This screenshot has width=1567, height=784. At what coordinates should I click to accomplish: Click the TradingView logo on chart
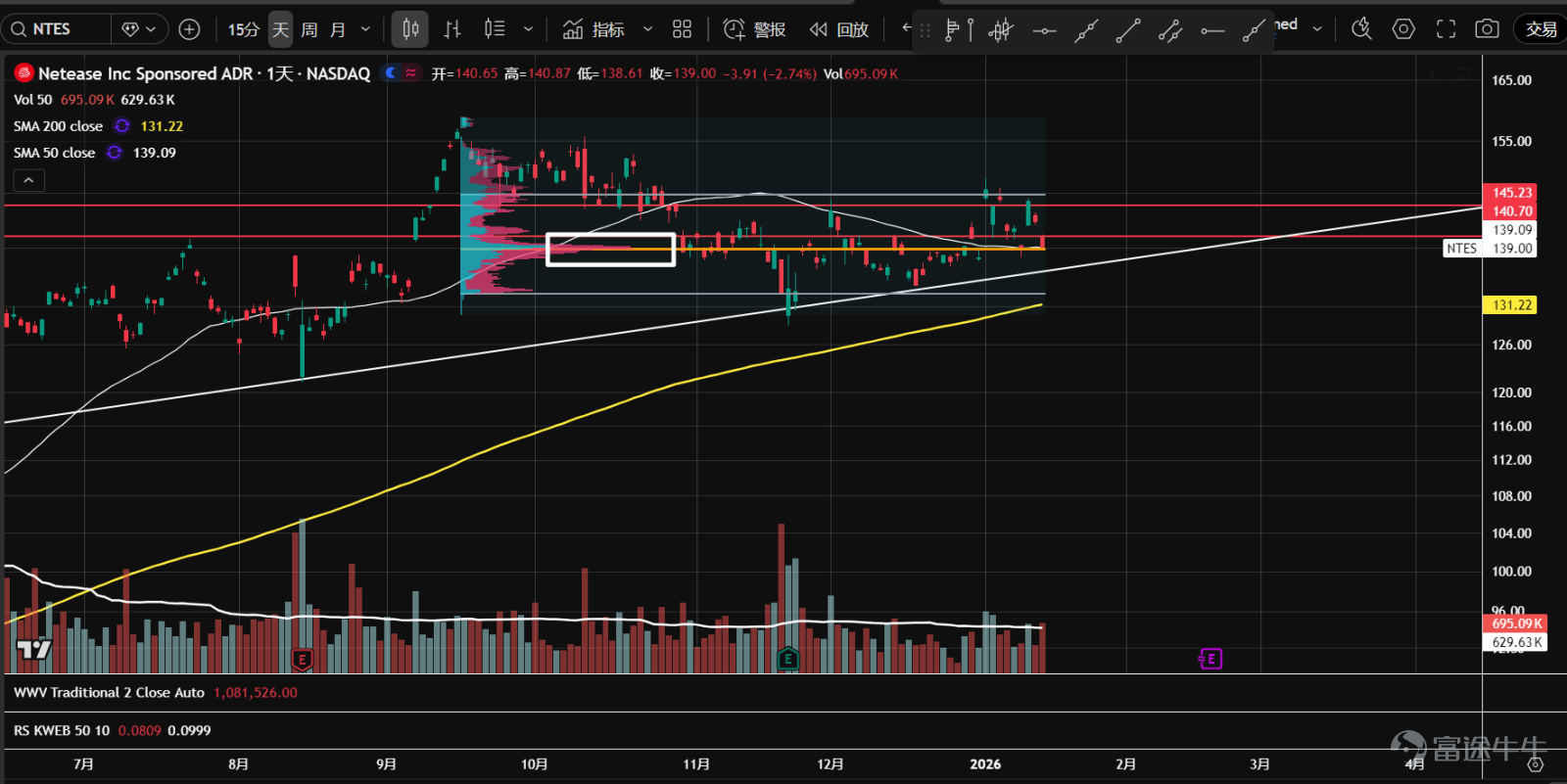(x=34, y=649)
